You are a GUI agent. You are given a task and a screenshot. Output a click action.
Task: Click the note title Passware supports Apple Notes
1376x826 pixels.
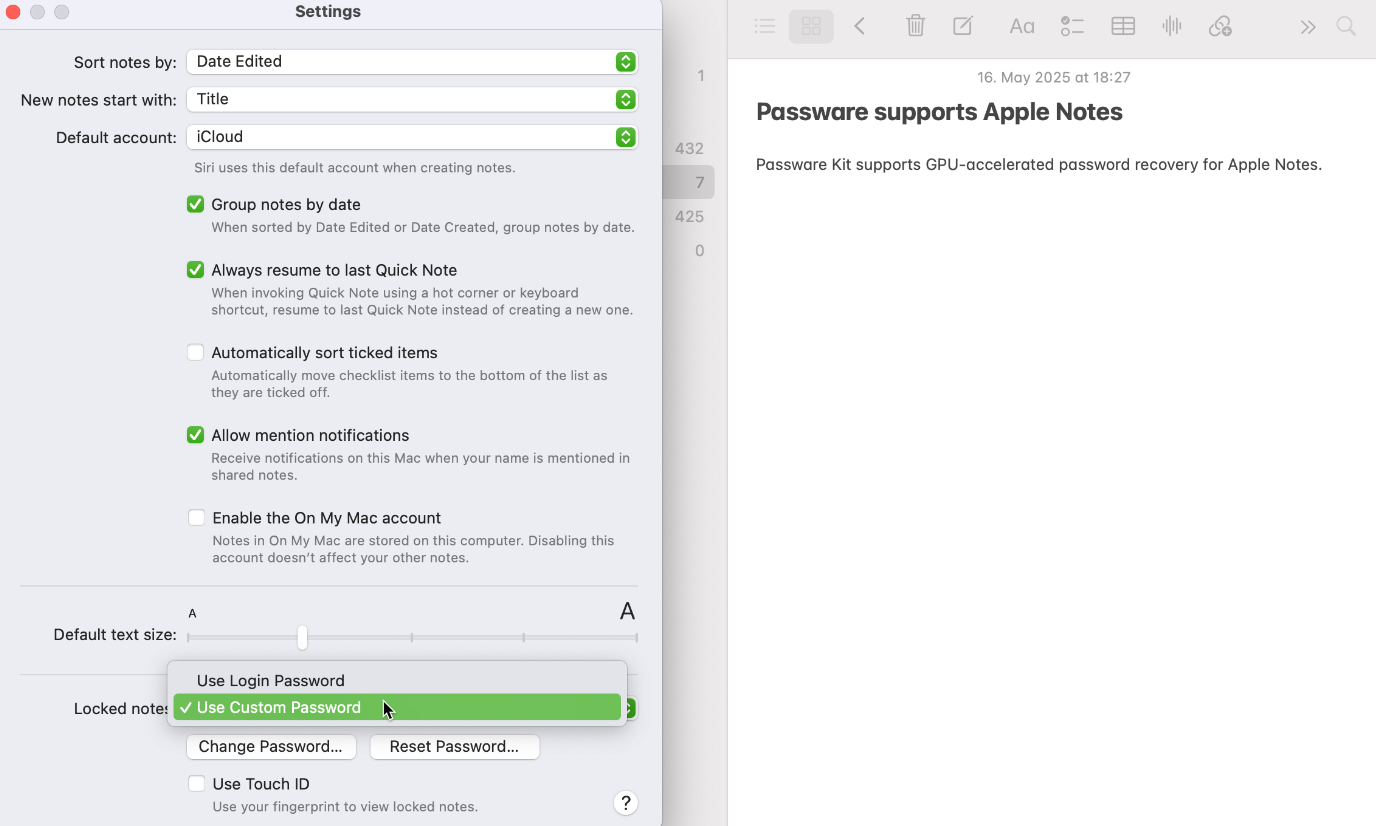pyautogui.click(x=939, y=112)
